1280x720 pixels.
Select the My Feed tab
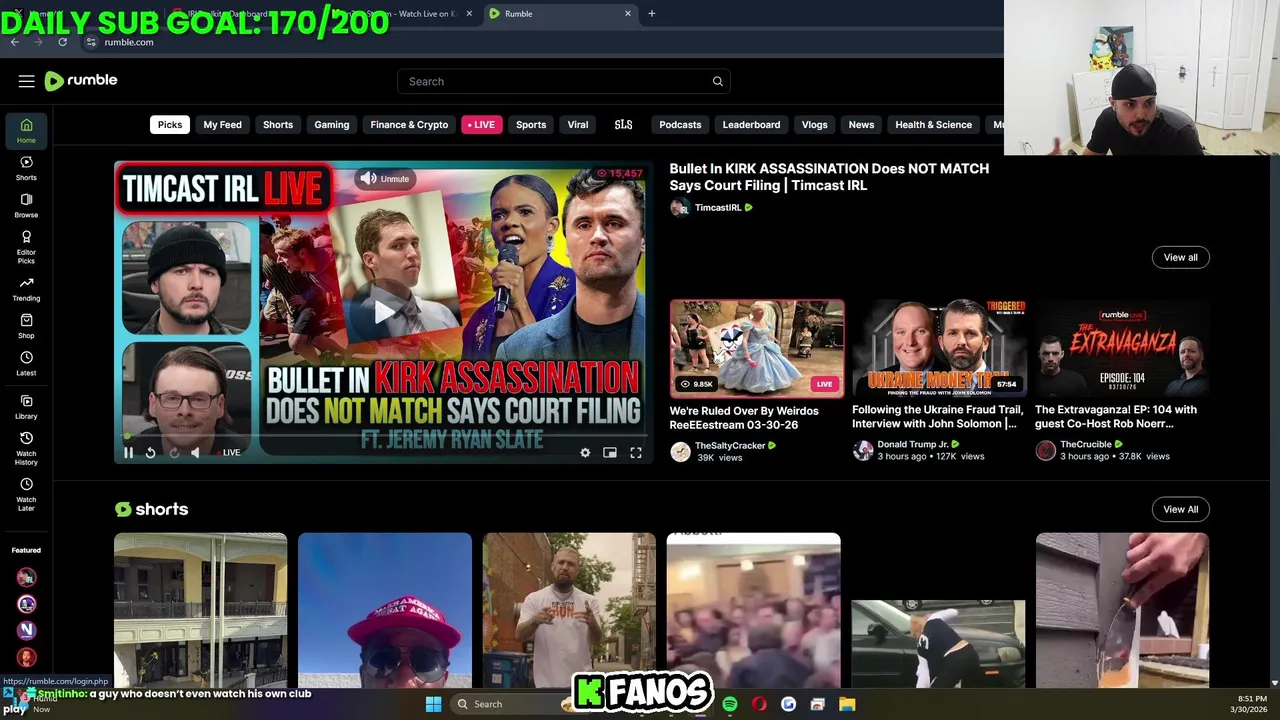[222, 124]
